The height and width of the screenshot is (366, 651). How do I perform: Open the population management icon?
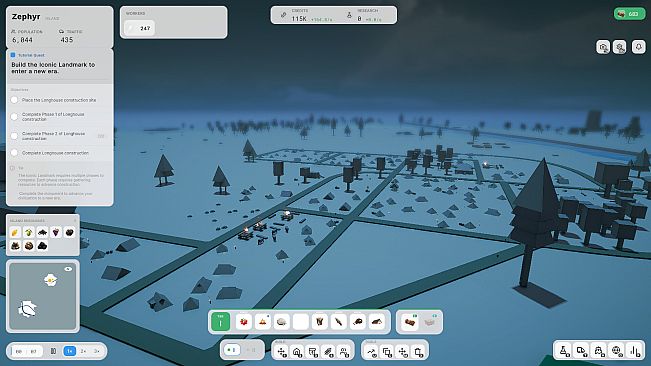599,351
